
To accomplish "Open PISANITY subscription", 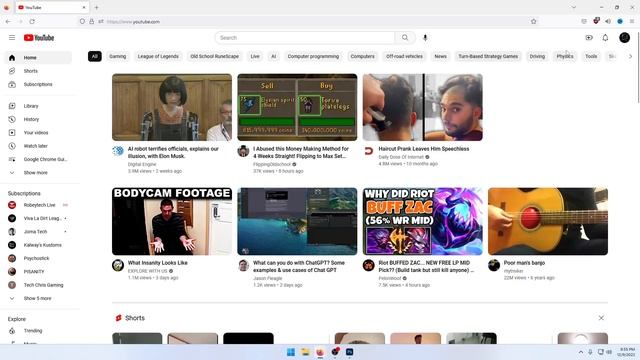I will [x=38, y=271].
